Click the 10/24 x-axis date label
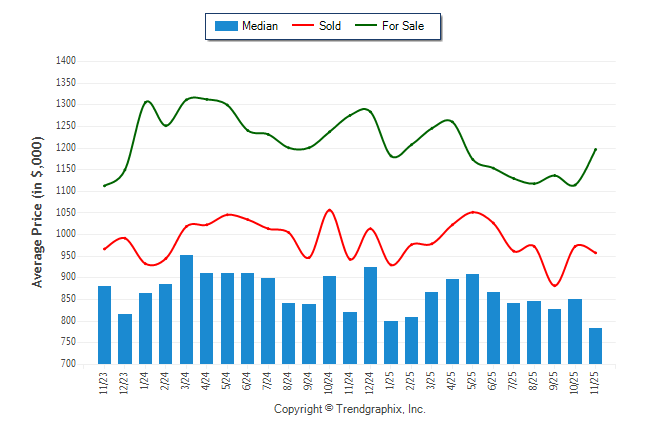Screen dimensions: 646x434 (329, 382)
